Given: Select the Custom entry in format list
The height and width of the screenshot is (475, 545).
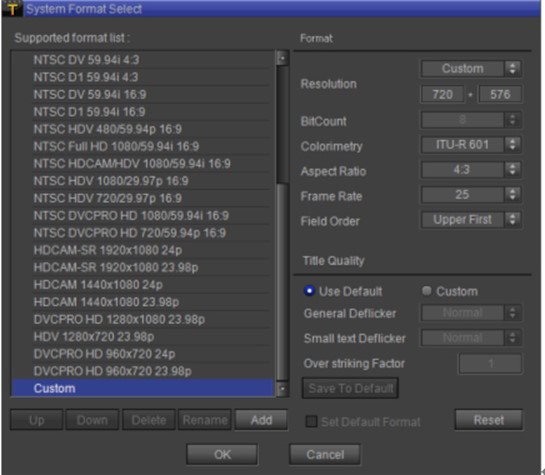Looking at the screenshot, I should [143, 388].
